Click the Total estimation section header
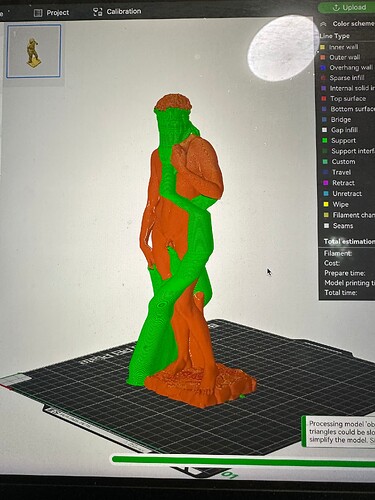Viewport: 375px width, 500px height. tap(349, 241)
